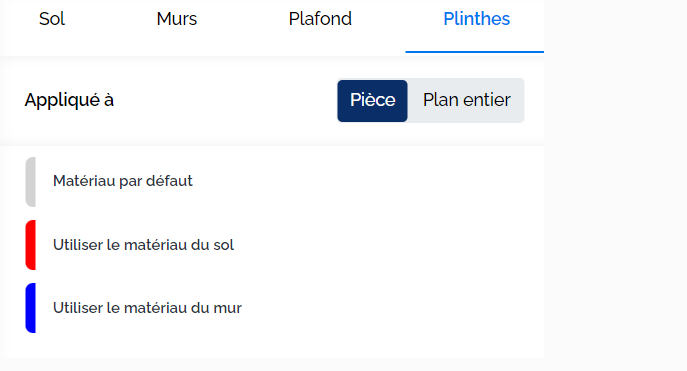687x371 pixels.
Task: Pick the blue bar beside matériau du mur
Action: tap(31, 308)
